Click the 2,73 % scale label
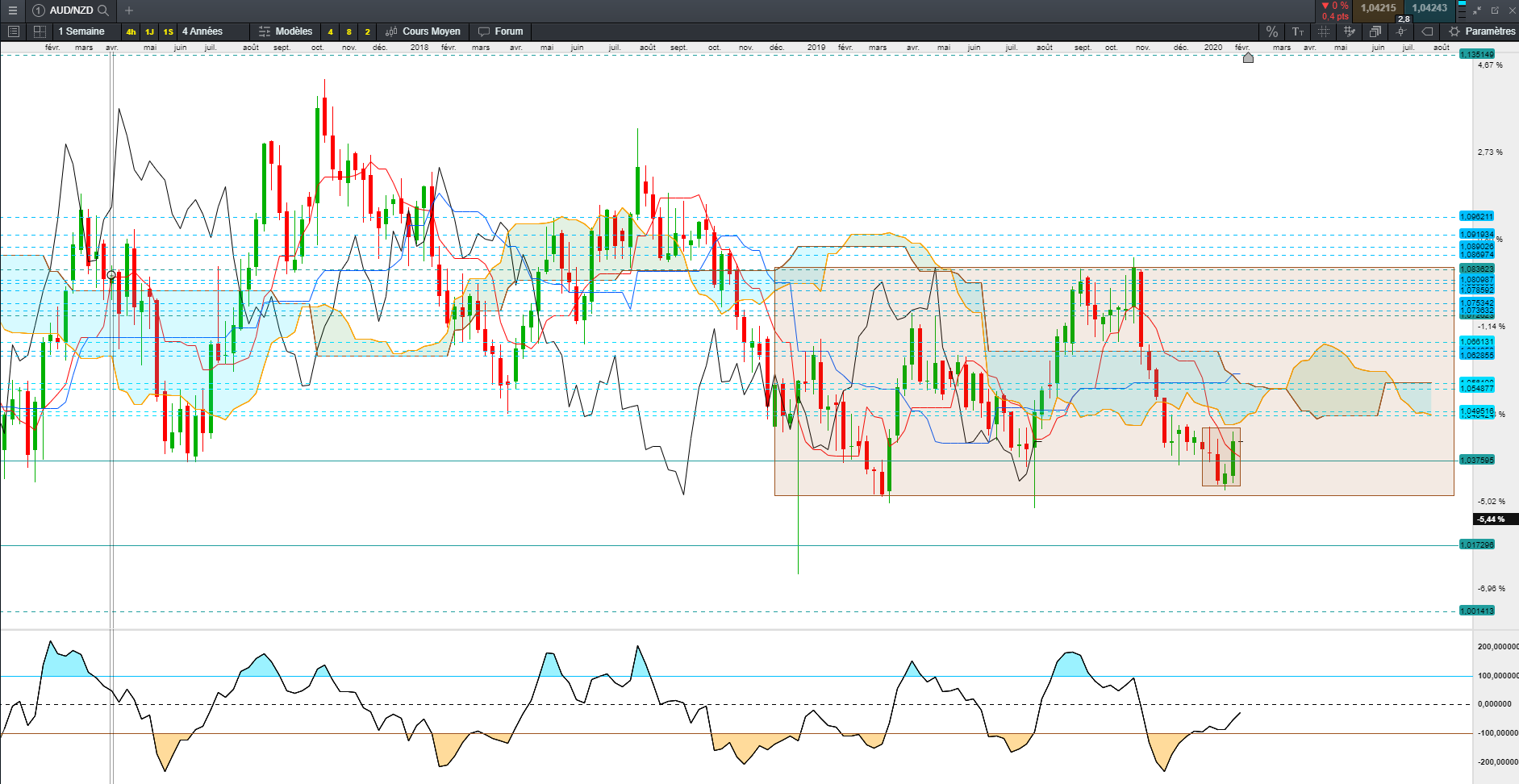The image size is (1519, 784). point(1490,152)
